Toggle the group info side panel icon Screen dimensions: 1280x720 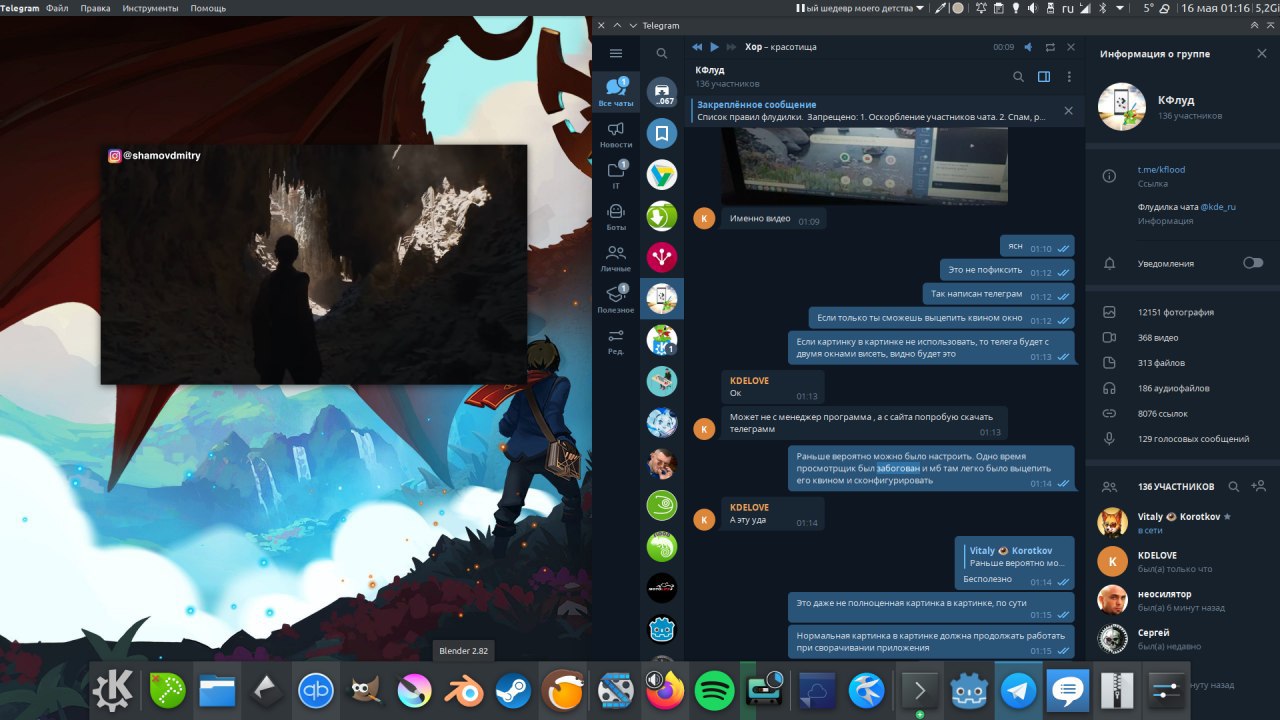click(x=1043, y=76)
